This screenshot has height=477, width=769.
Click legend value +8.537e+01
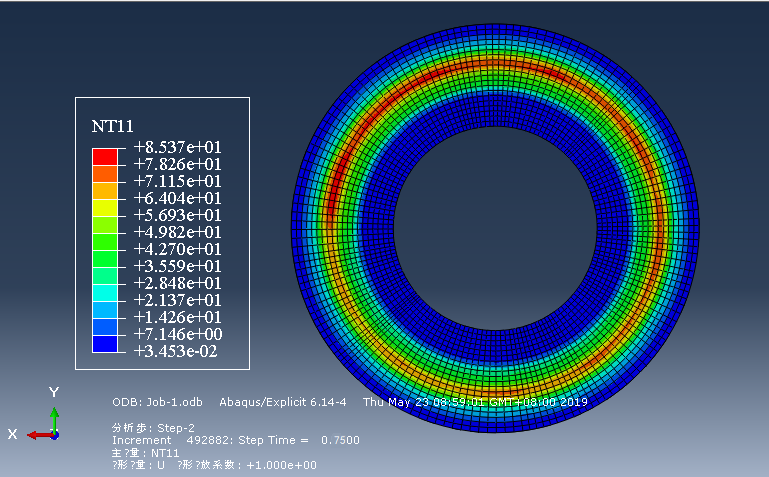point(178,147)
